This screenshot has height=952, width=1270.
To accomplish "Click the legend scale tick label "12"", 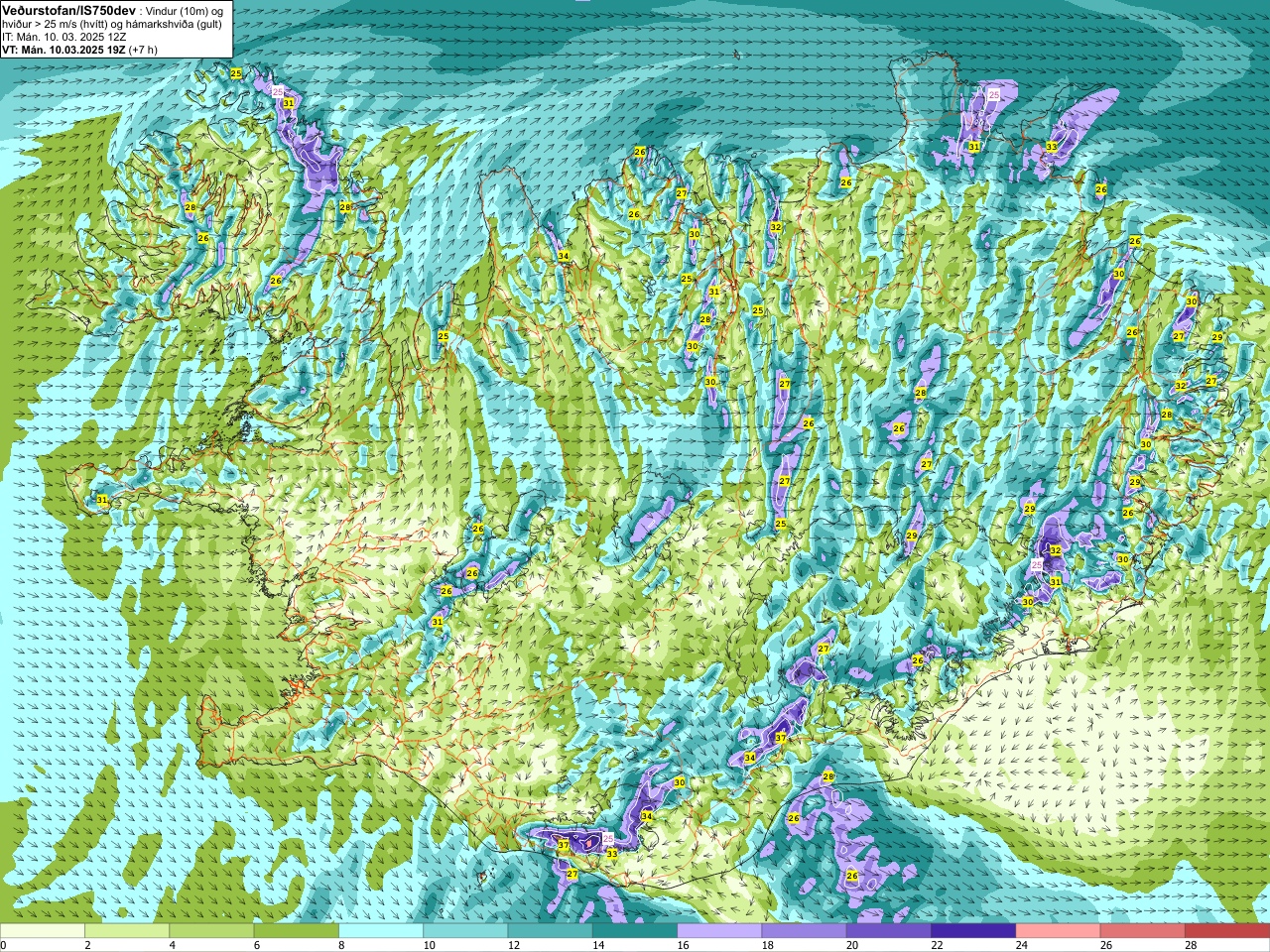I will point(514,945).
